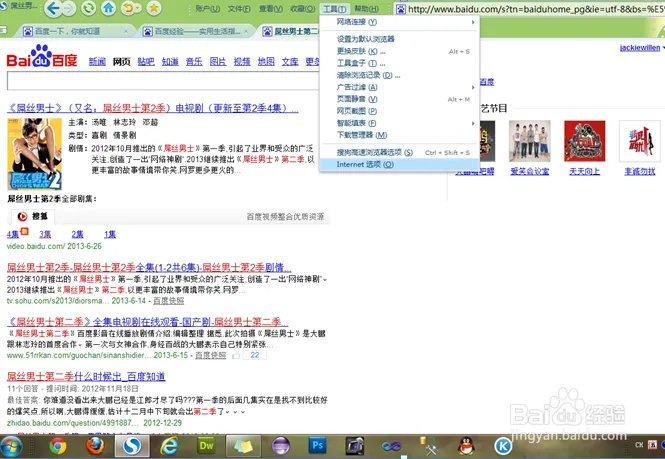Click the Baidu paw icon in address bar

(401, 9)
